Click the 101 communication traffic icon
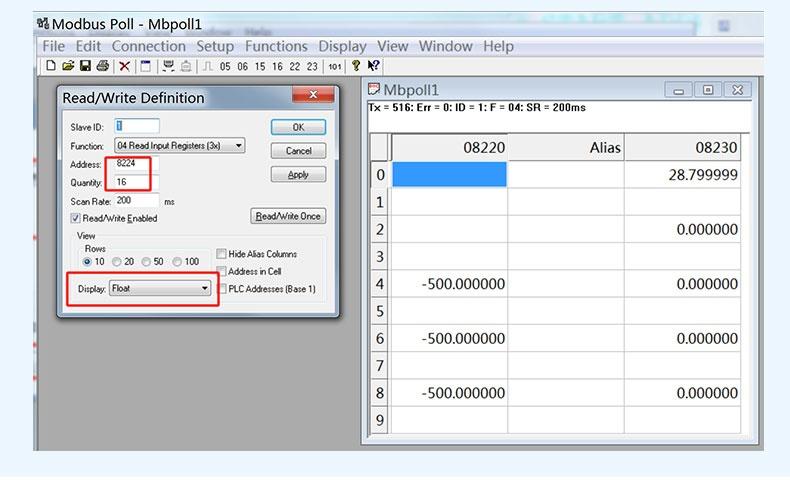This screenshot has height=480, width=790. (335, 66)
